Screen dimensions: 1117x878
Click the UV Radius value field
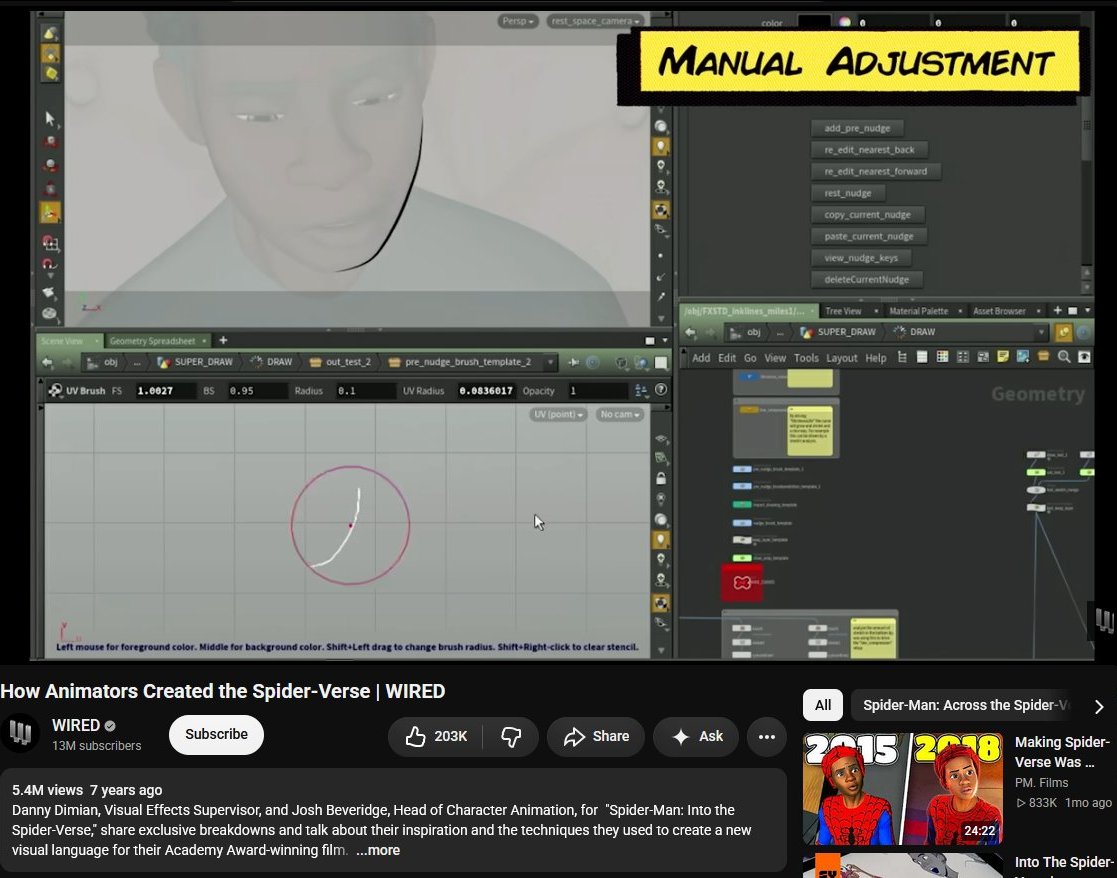pyautogui.click(x=486, y=391)
